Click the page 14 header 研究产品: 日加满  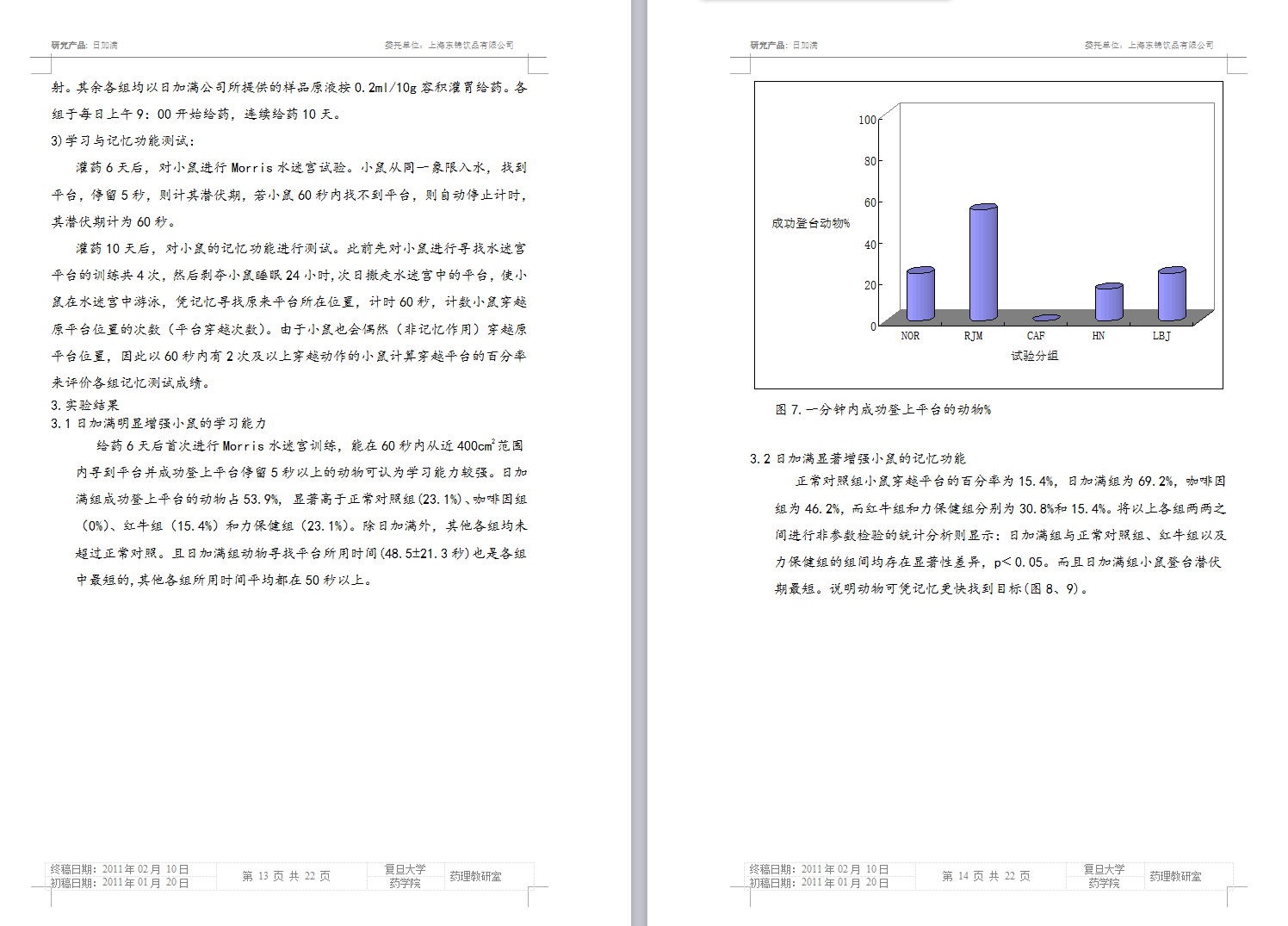(x=783, y=45)
